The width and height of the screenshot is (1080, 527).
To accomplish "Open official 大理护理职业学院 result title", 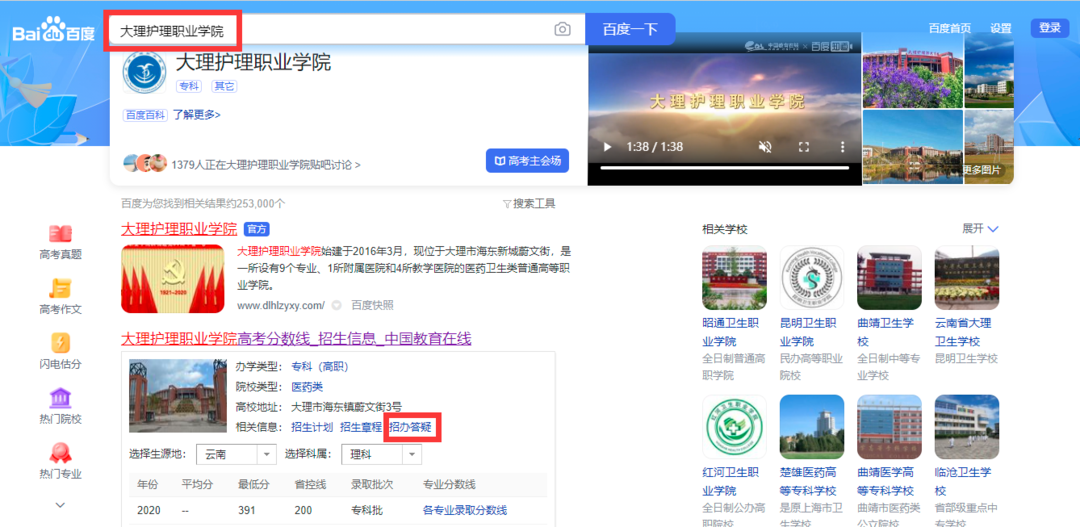I will tap(179, 229).
